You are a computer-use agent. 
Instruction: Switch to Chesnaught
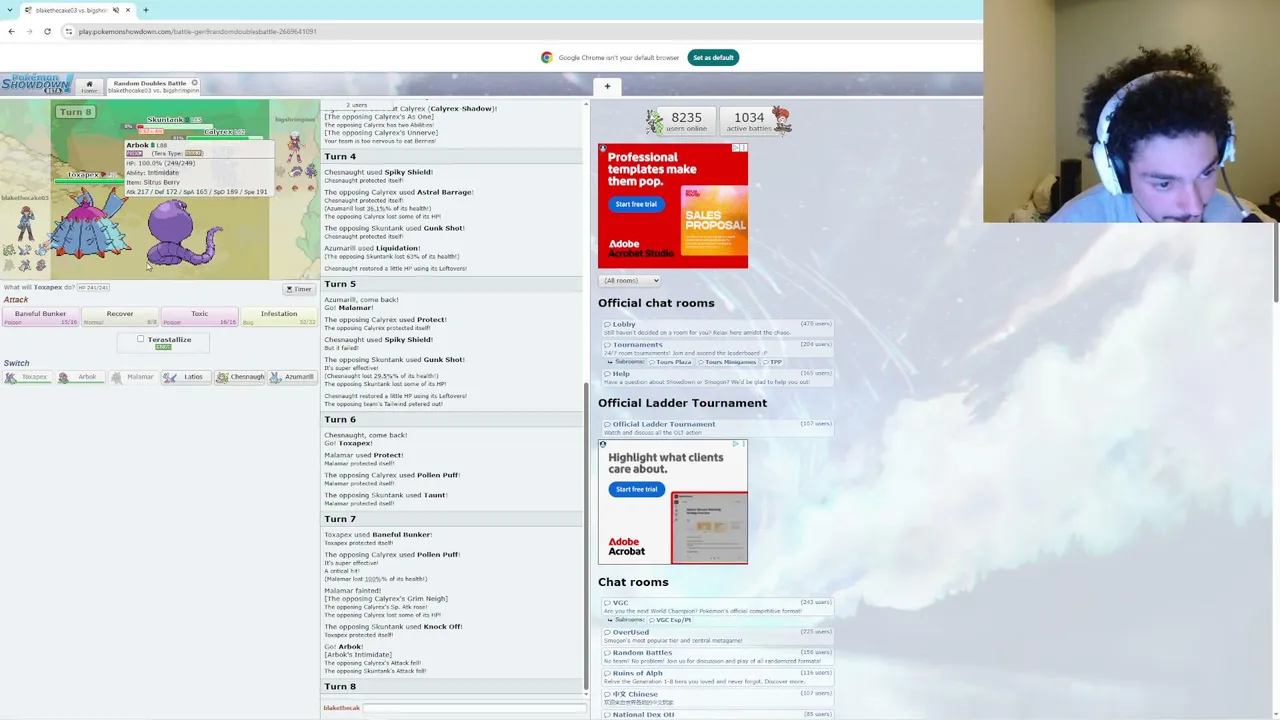(241, 377)
